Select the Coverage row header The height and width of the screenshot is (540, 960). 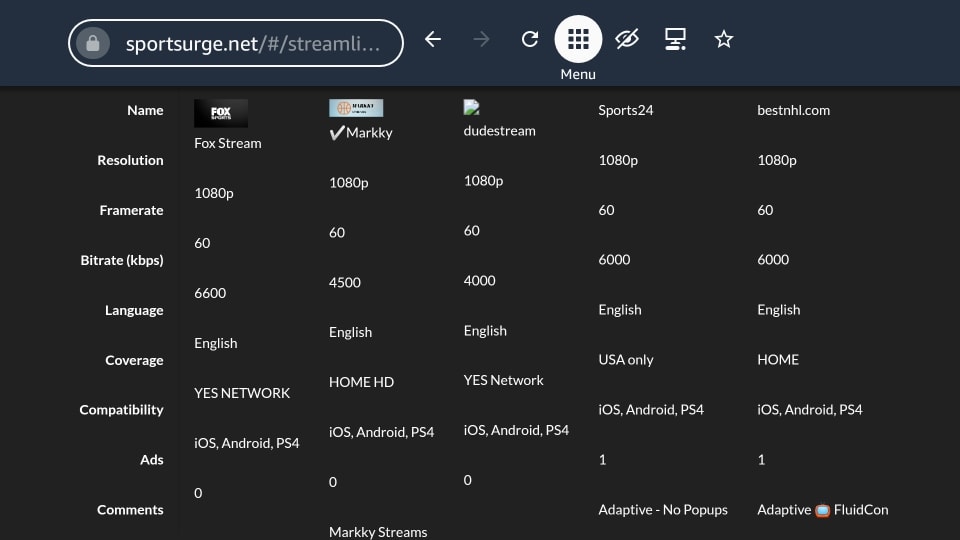(134, 360)
